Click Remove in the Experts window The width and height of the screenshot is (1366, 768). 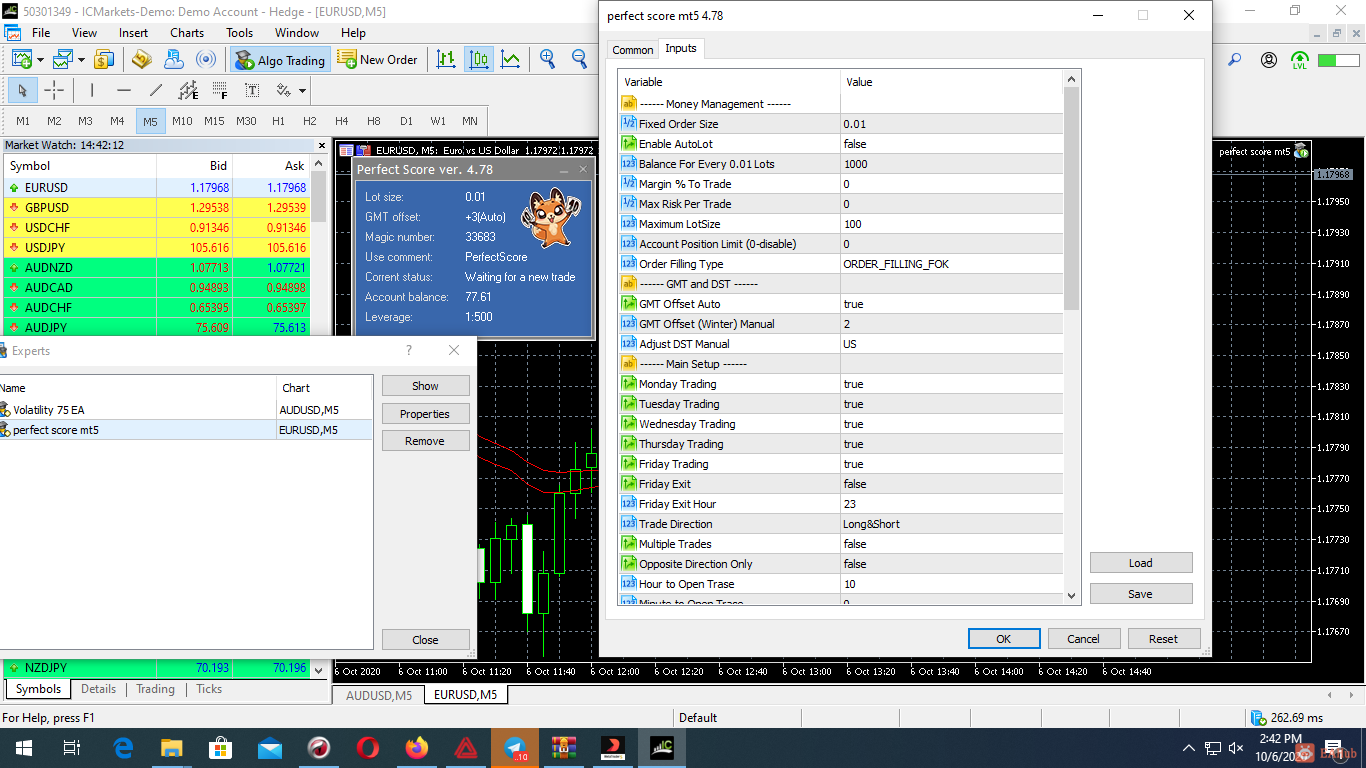click(x=425, y=441)
